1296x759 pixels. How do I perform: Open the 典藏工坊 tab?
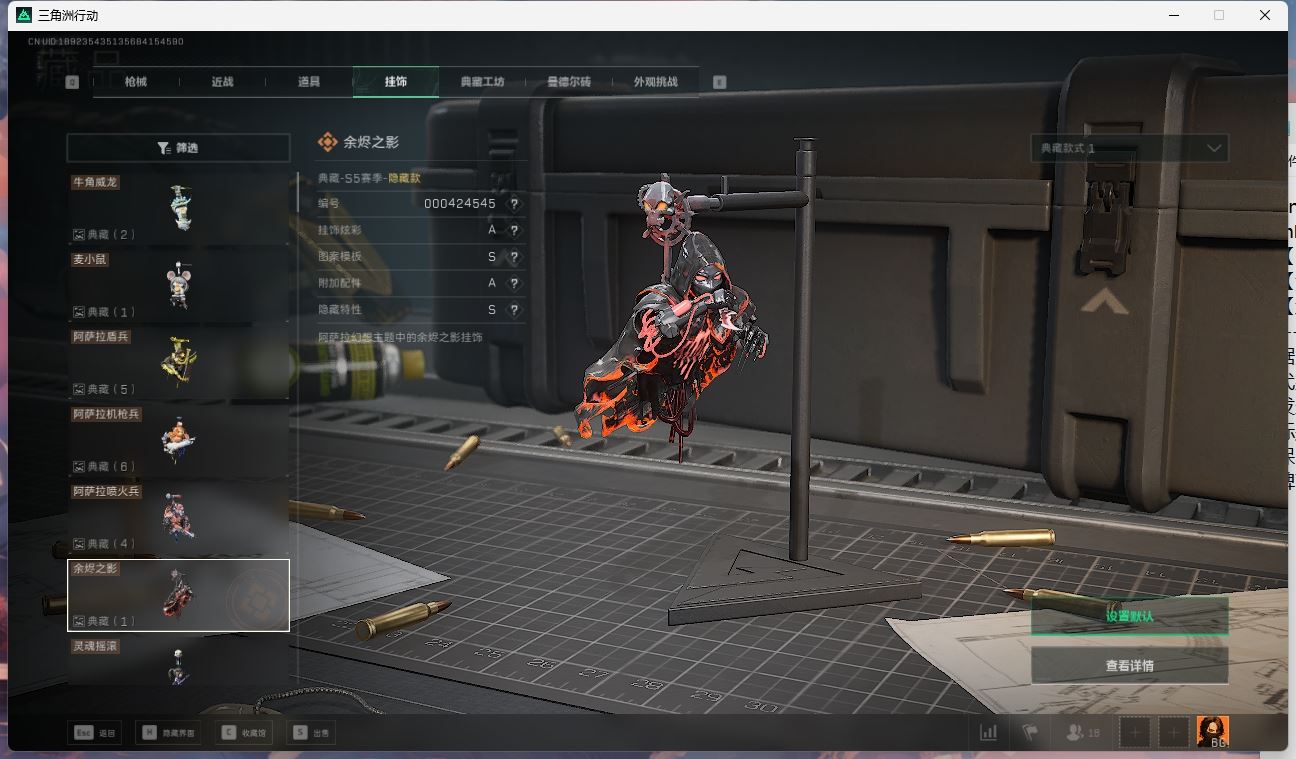click(x=482, y=82)
